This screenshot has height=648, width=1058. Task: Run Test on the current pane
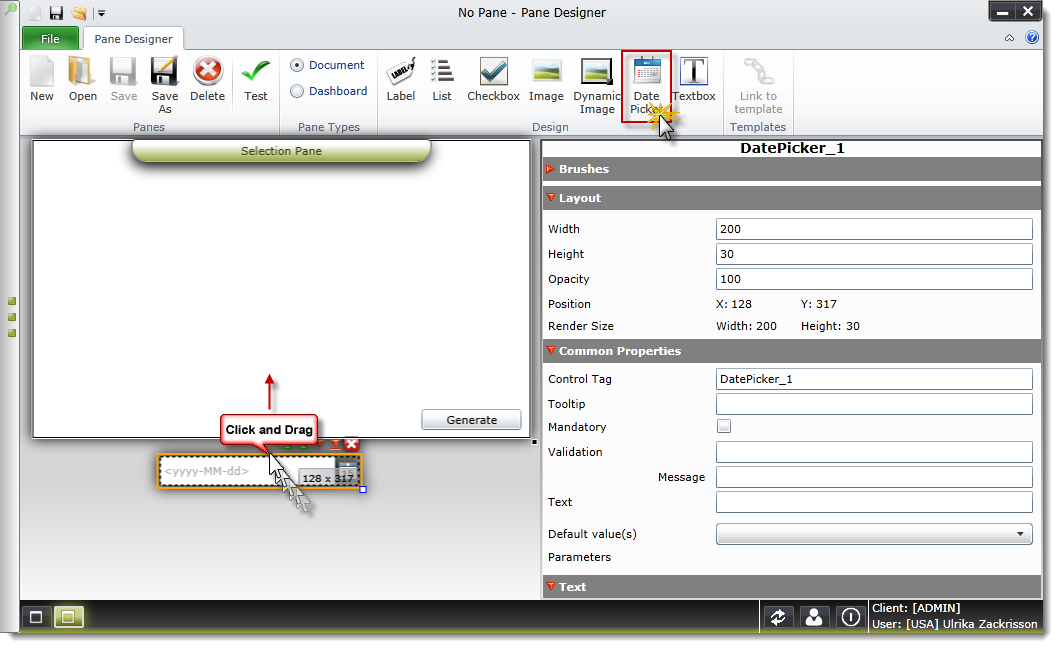[255, 80]
